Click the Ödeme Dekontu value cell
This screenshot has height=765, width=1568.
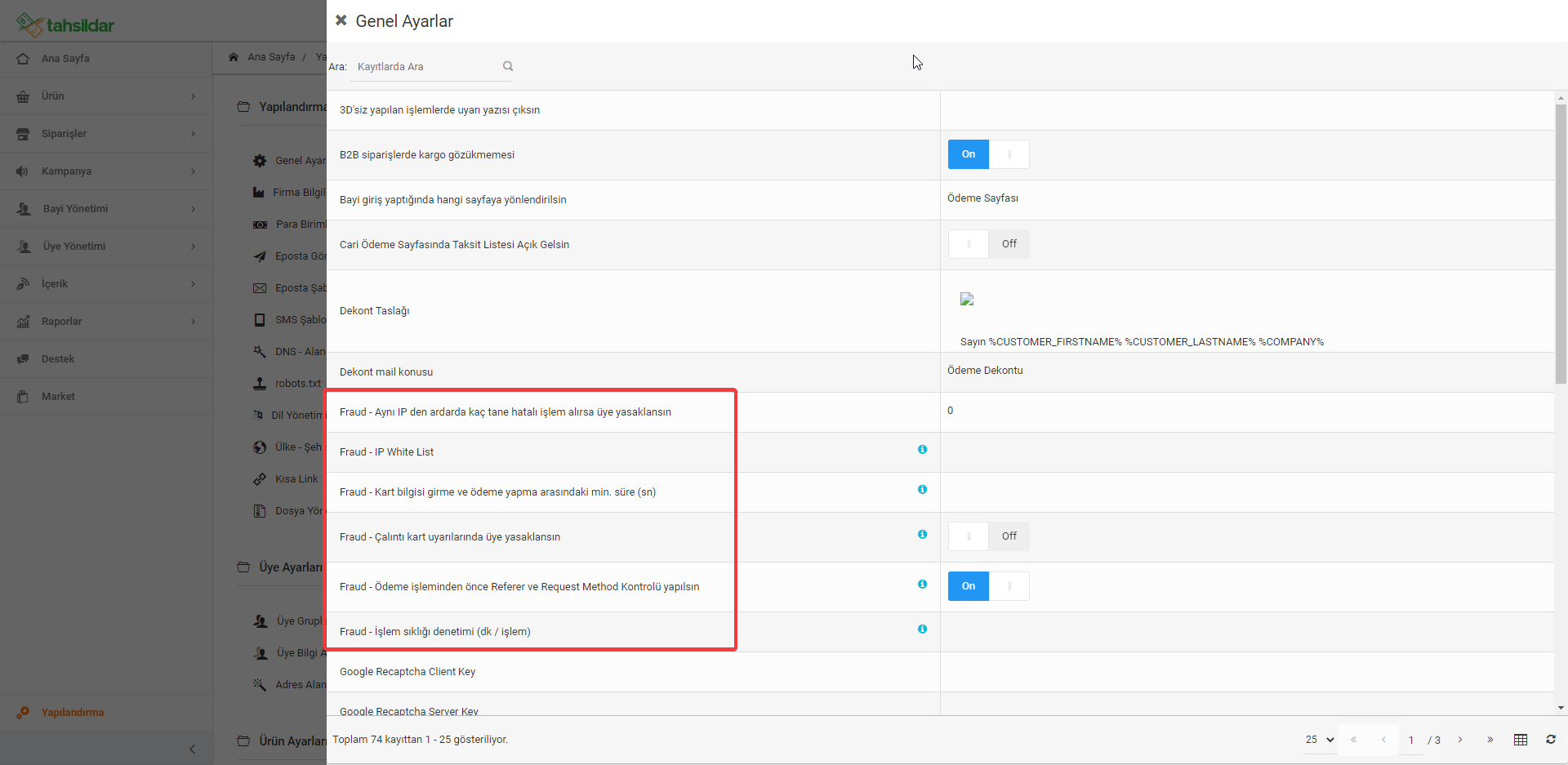(x=1247, y=371)
